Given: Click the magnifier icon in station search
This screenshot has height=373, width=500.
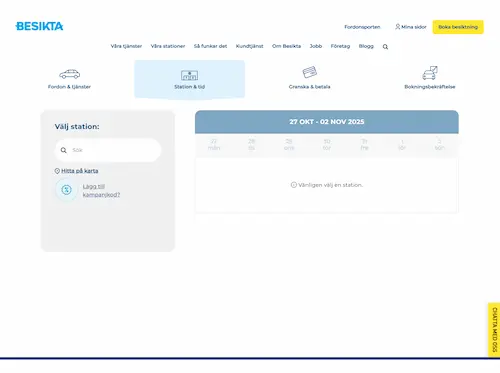Looking at the screenshot, I should click(x=63, y=150).
